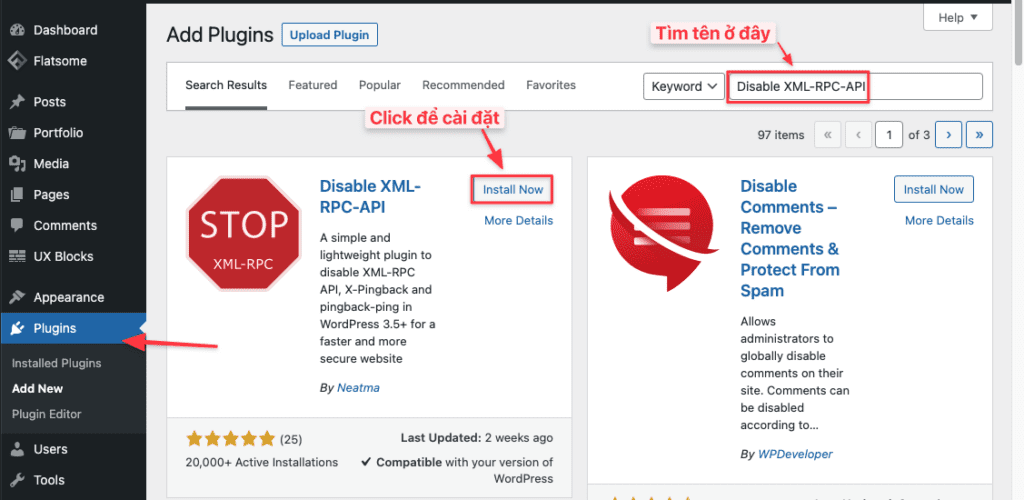The height and width of the screenshot is (500, 1024).
Task: Jump to last results page arrow
Action: [979, 135]
